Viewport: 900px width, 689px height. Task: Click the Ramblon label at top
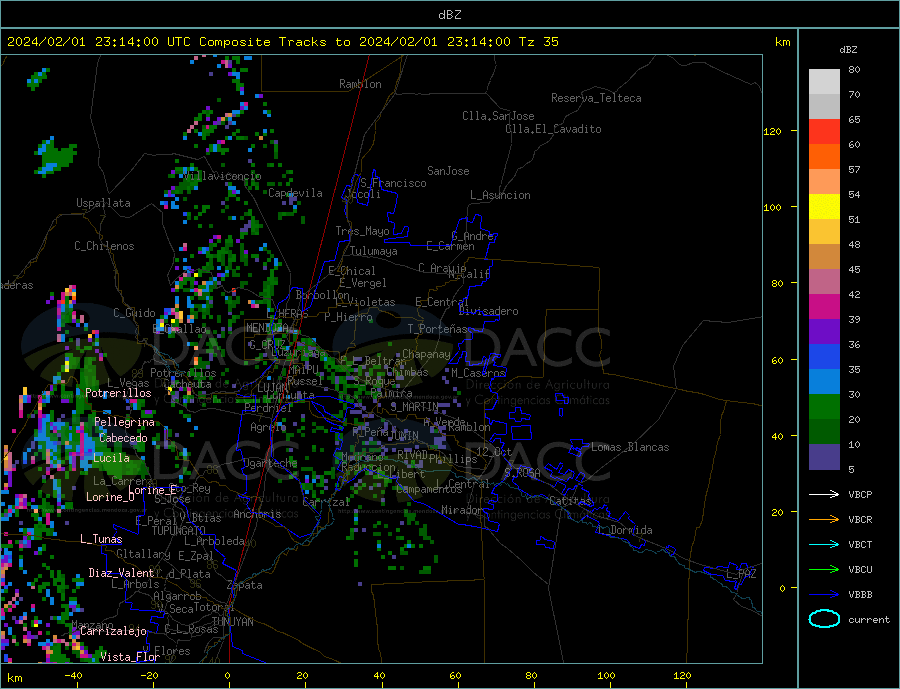coord(360,84)
